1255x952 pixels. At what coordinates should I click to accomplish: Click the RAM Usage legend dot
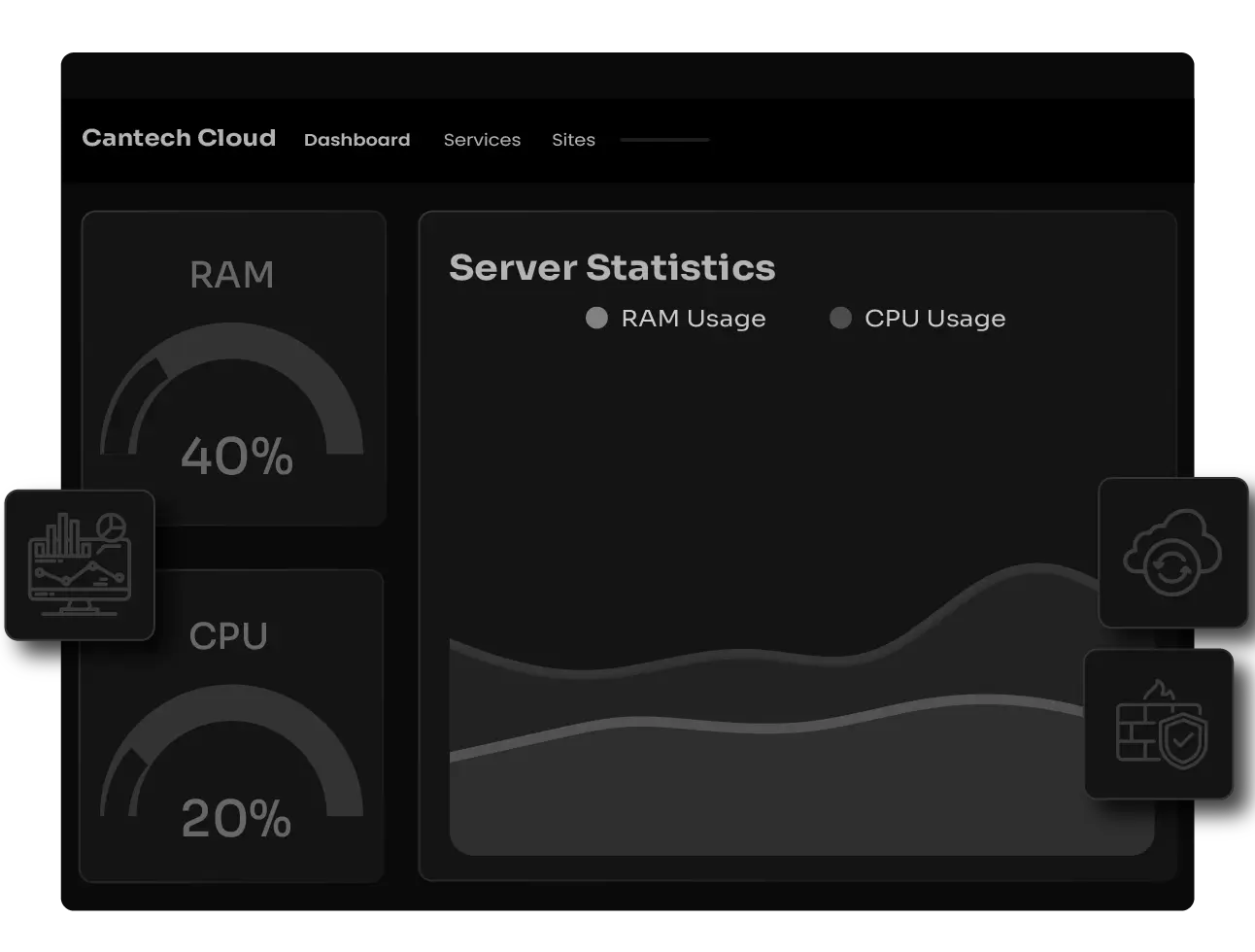coord(596,318)
